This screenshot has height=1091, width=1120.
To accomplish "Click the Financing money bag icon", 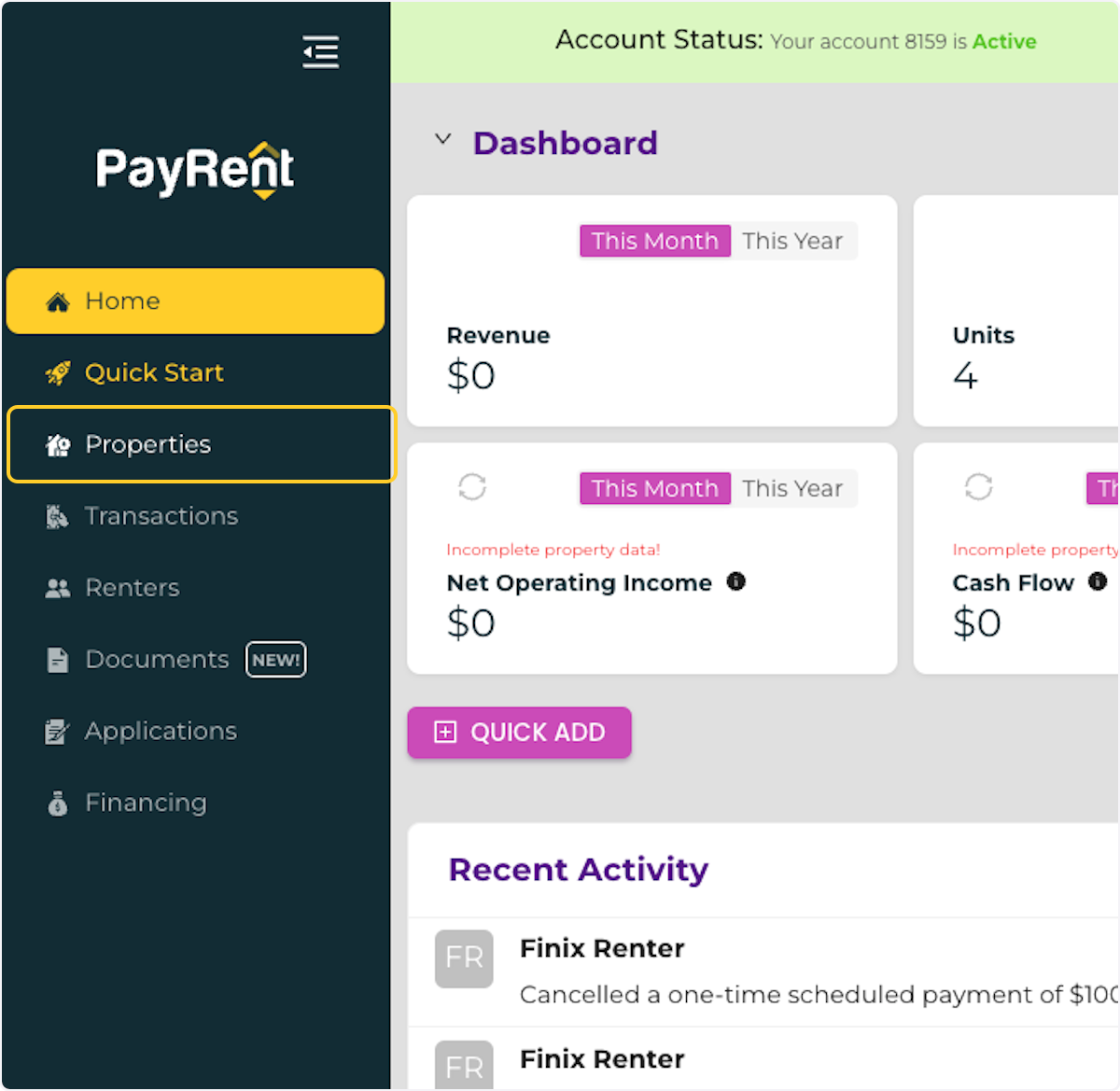I will coord(58,804).
